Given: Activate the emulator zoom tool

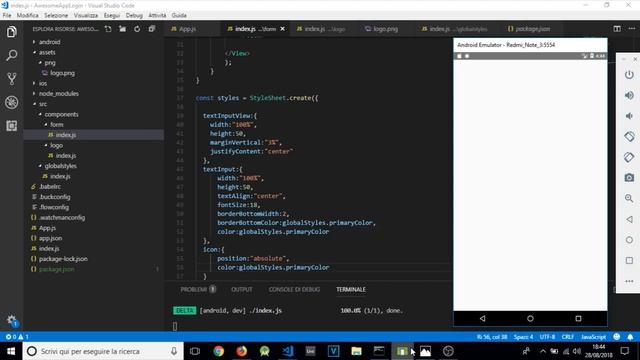Looking at the screenshot, I should [x=629, y=198].
